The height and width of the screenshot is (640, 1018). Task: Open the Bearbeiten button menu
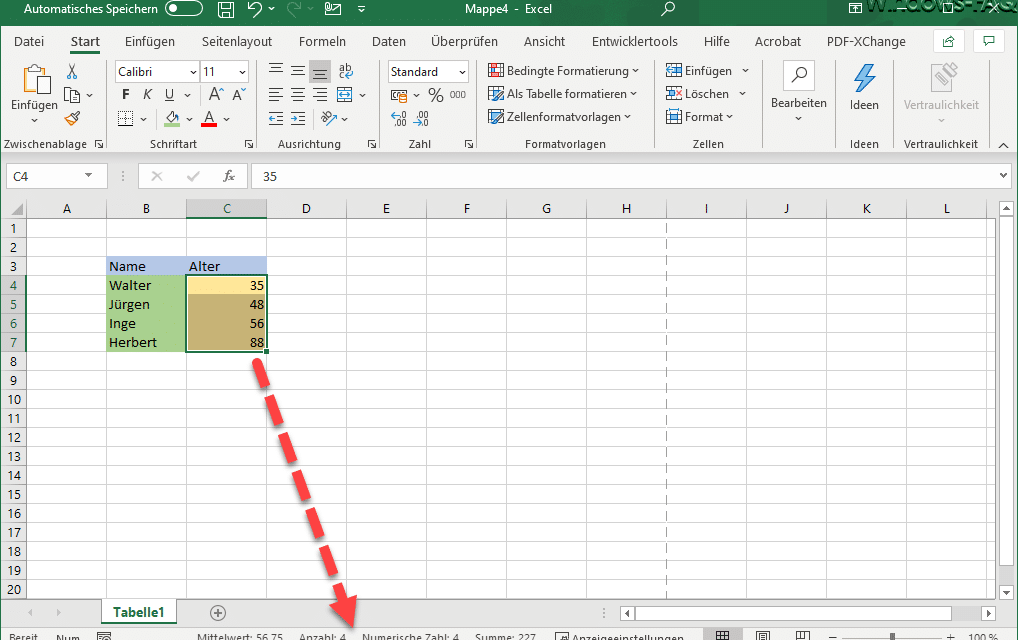(799, 93)
